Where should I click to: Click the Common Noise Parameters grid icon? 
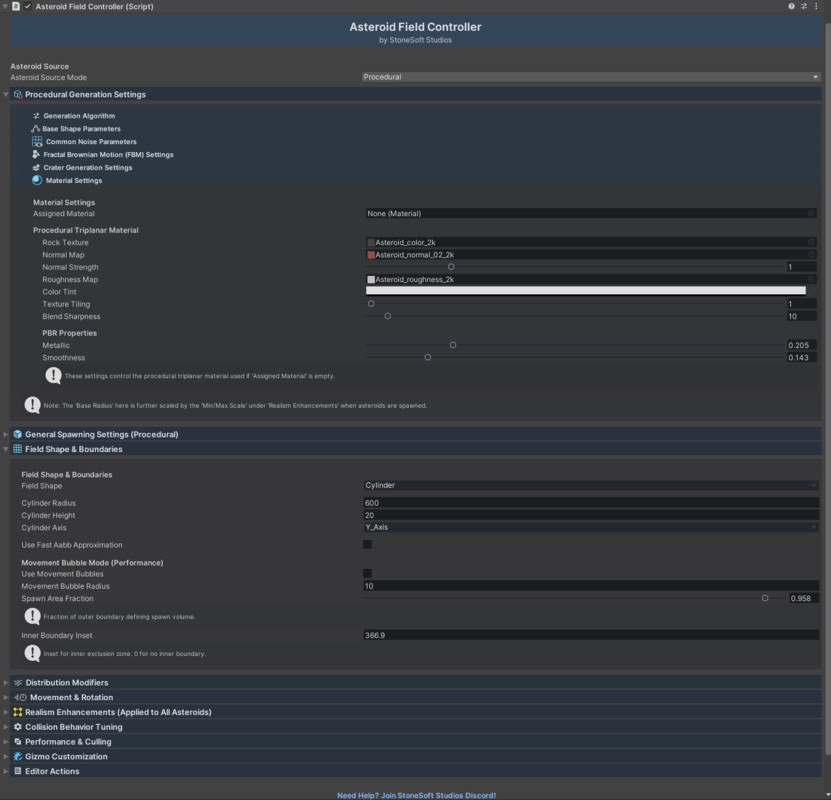tap(37, 141)
